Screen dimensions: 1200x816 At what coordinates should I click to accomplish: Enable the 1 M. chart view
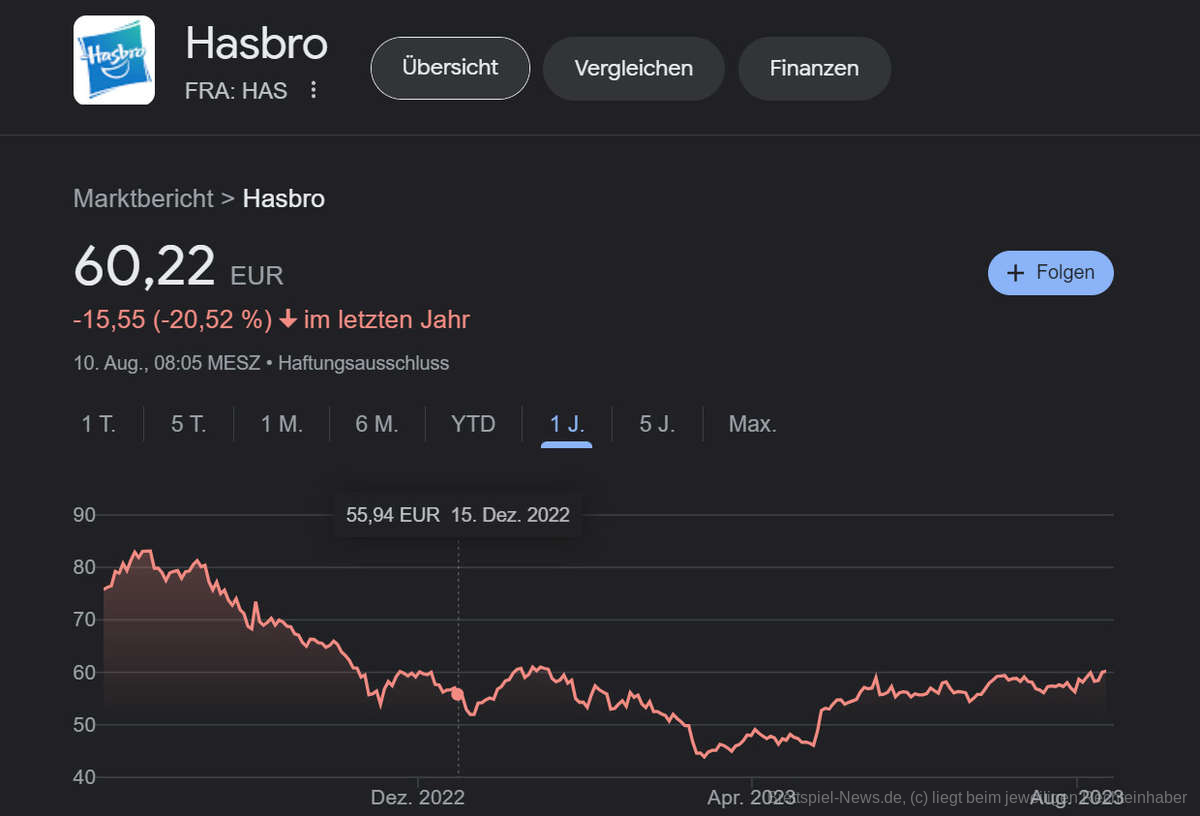pos(281,423)
